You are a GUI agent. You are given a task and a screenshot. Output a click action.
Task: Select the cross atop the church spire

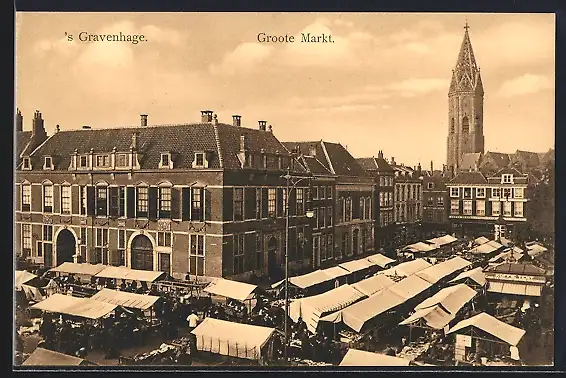pyautogui.click(x=466, y=27)
